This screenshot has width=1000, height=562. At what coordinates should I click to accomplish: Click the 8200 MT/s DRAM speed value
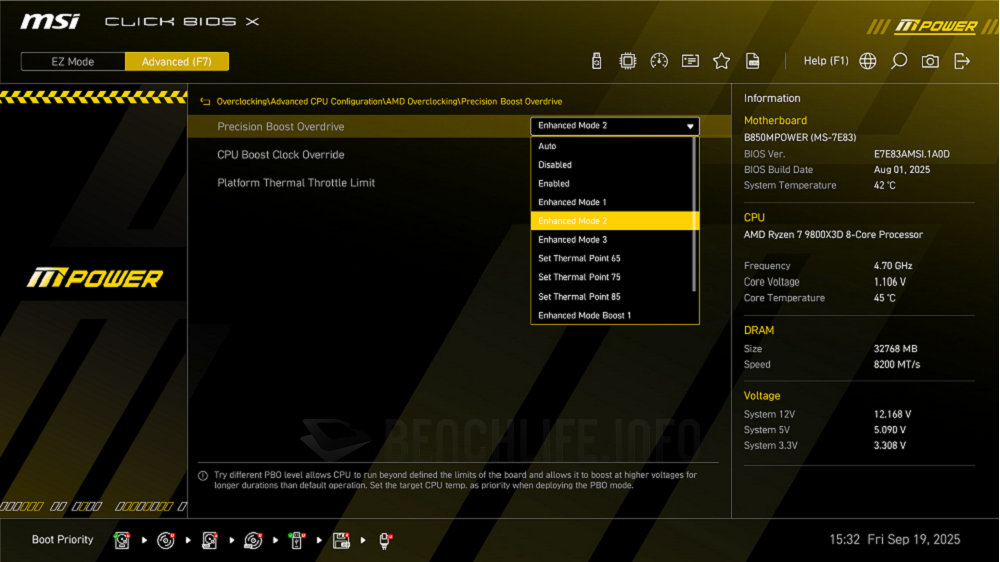point(897,365)
